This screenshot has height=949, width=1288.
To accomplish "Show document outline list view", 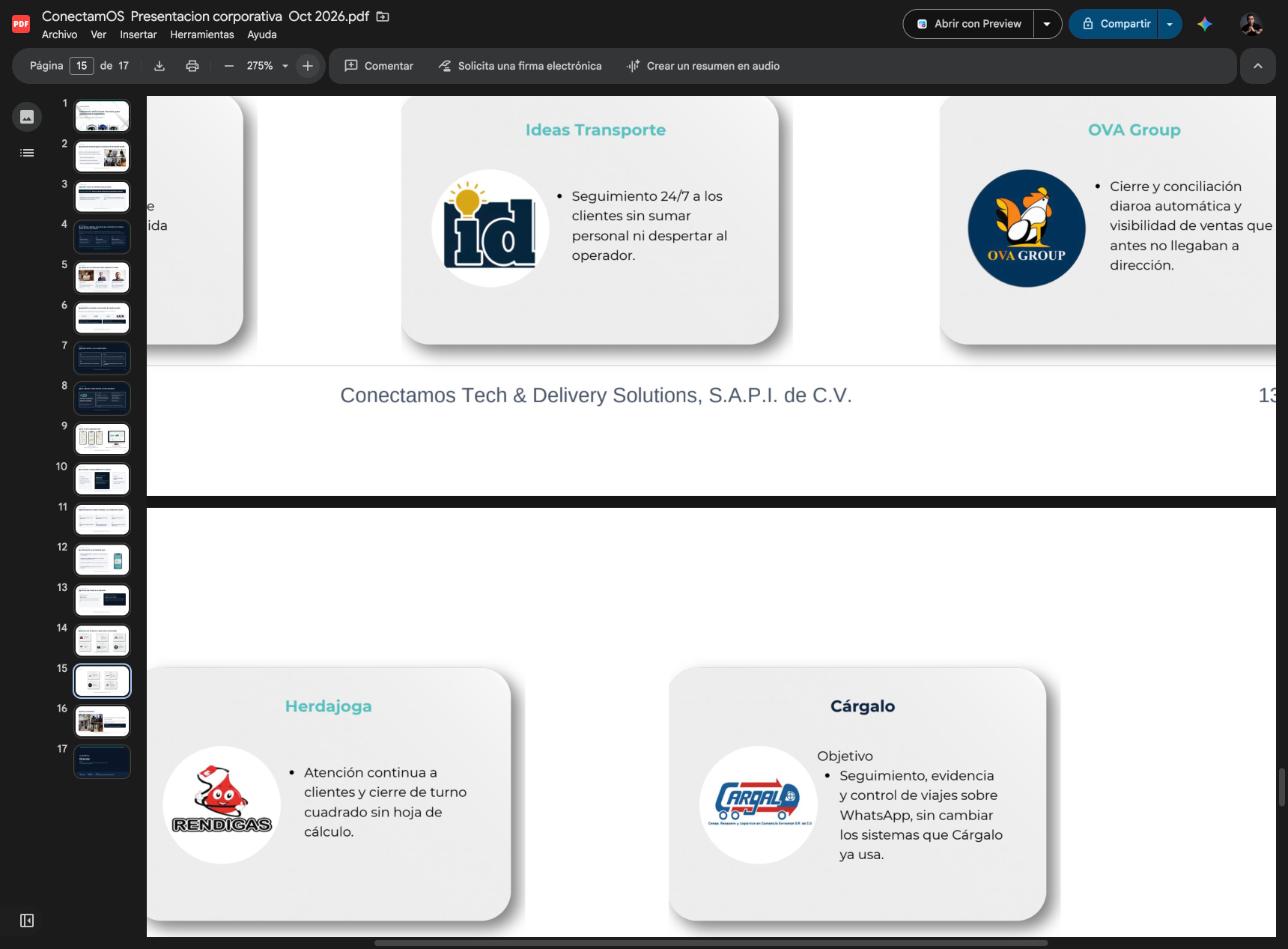I will [27, 153].
